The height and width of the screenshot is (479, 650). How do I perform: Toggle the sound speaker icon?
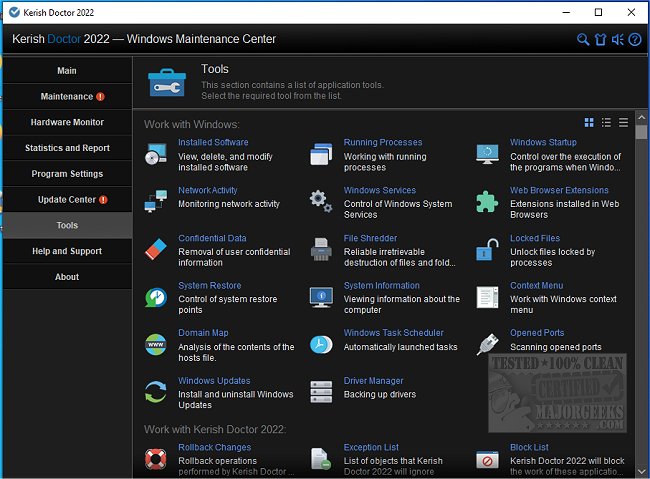click(617, 40)
